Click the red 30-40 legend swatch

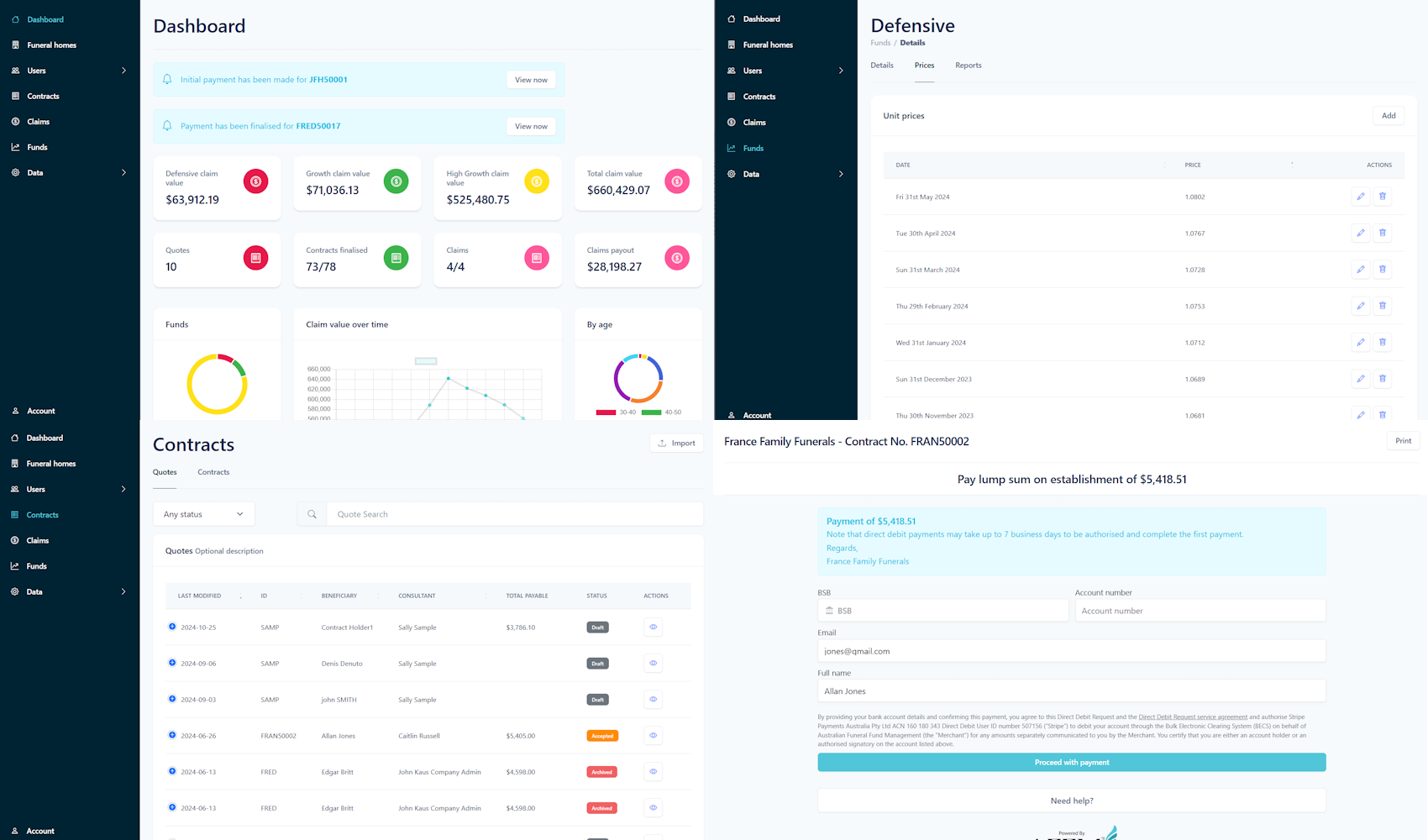[x=606, y=412]
